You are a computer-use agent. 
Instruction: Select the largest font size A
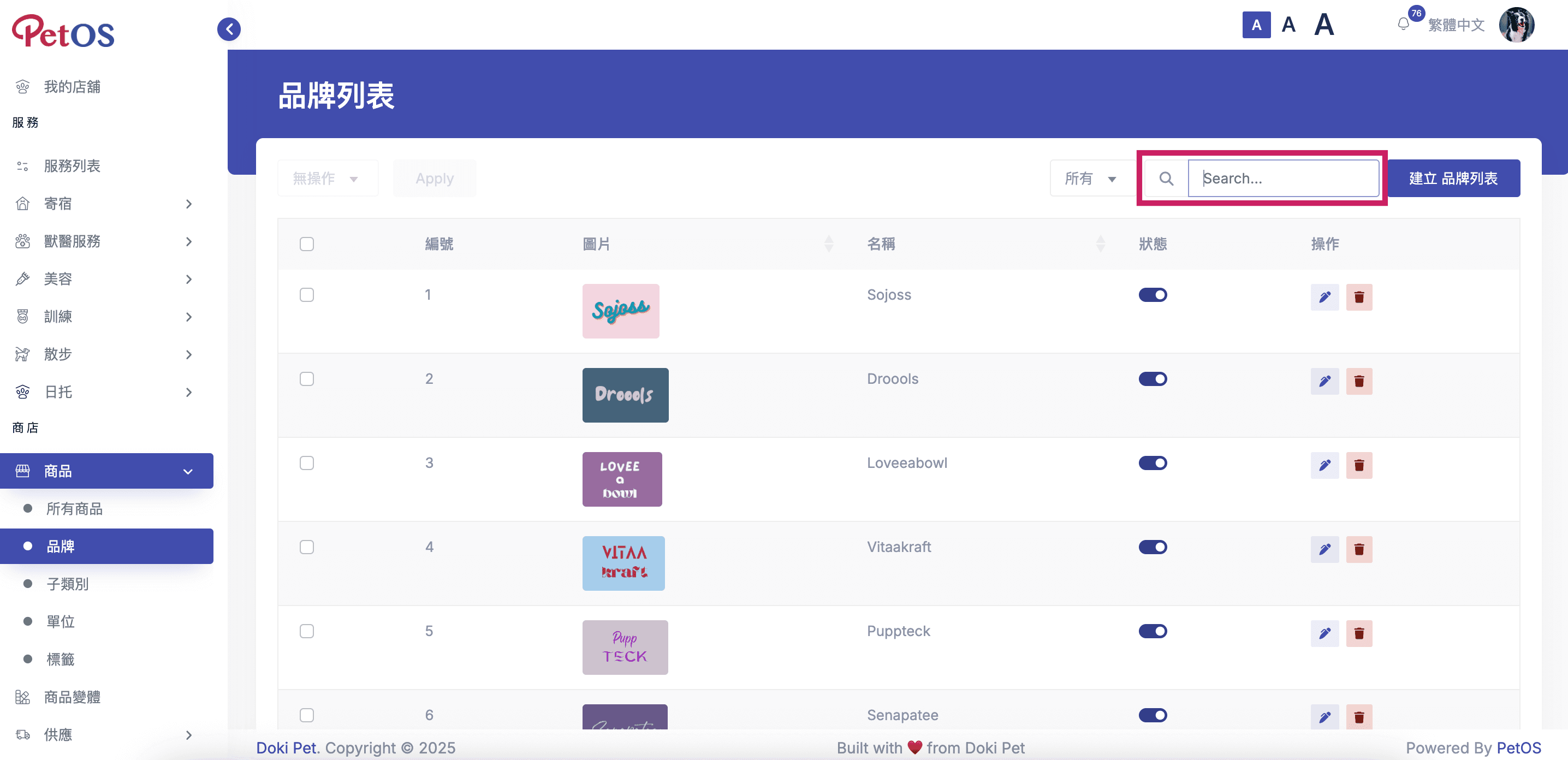click(1324, 25)
